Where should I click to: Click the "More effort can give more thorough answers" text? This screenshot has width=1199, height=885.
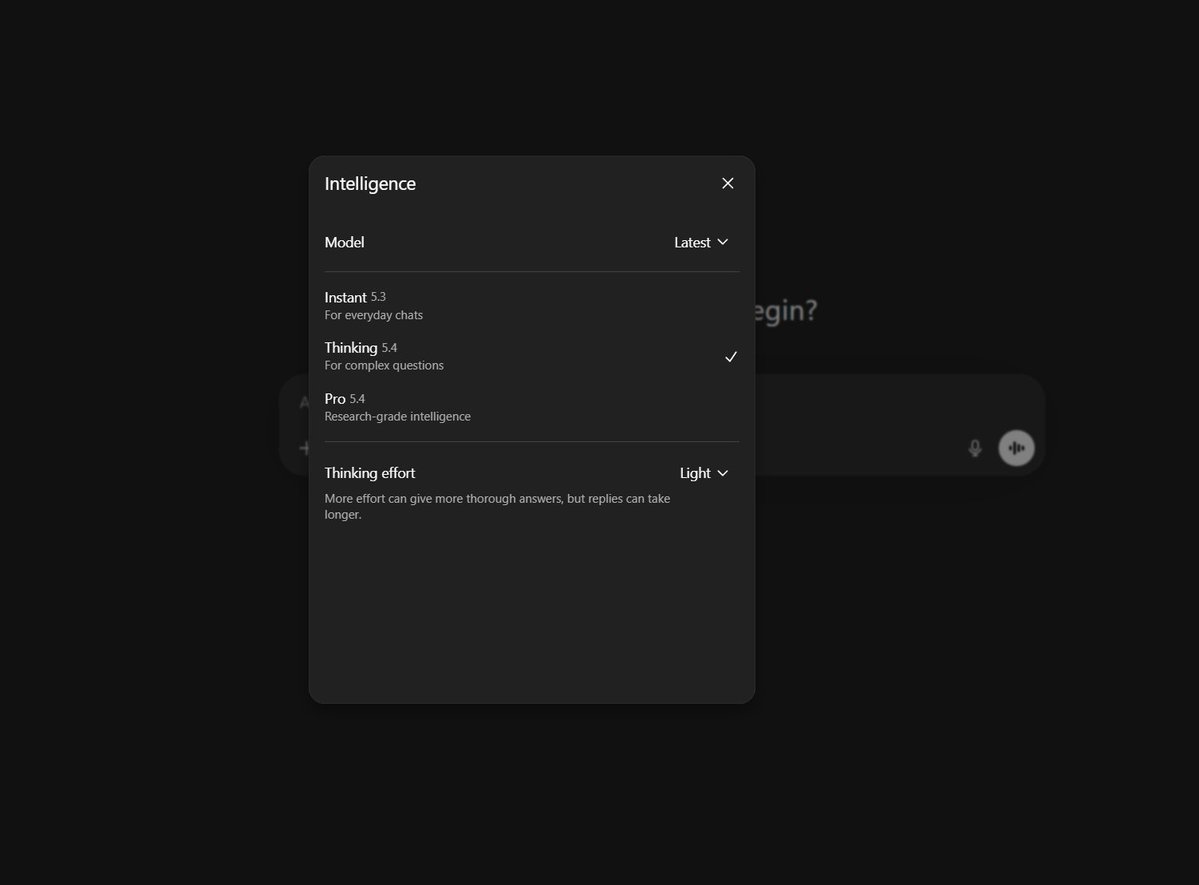pyautogui.click(x=497, y=506)
